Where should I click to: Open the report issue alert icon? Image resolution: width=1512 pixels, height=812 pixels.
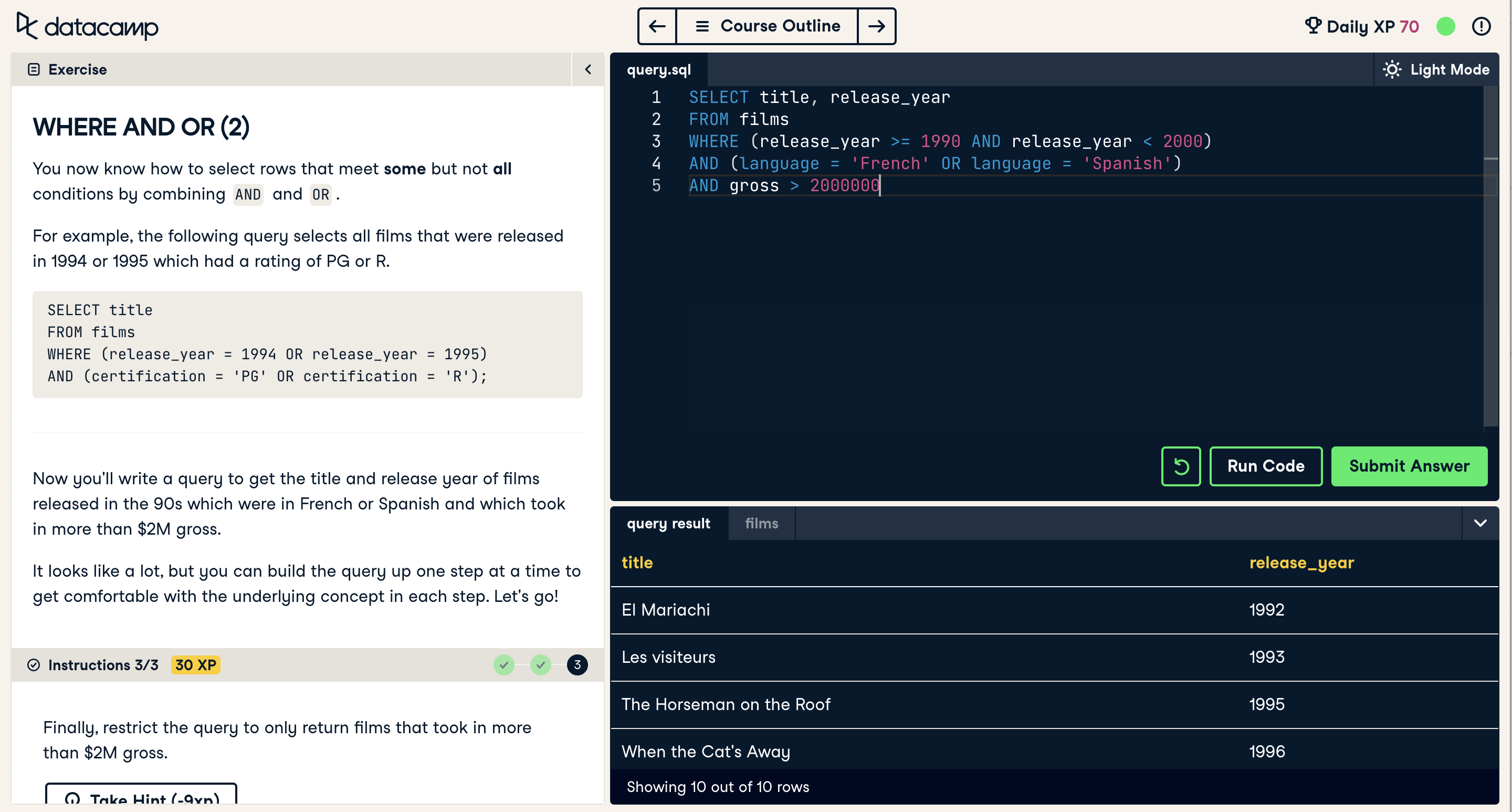coord(1481,26)
